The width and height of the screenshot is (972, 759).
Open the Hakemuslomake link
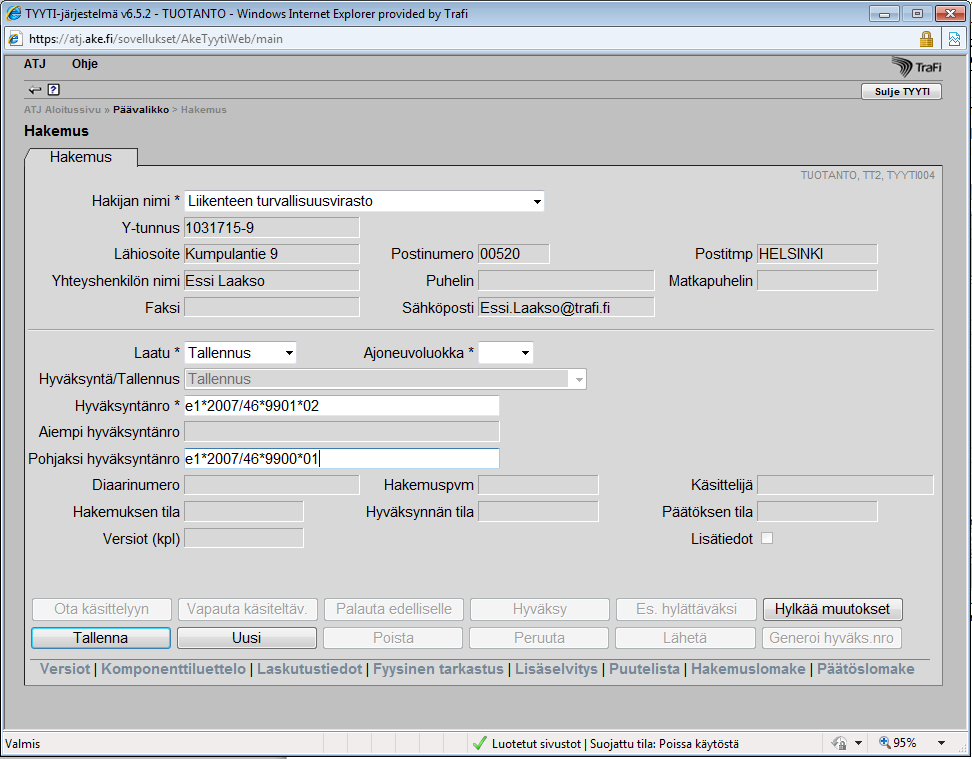748,669
